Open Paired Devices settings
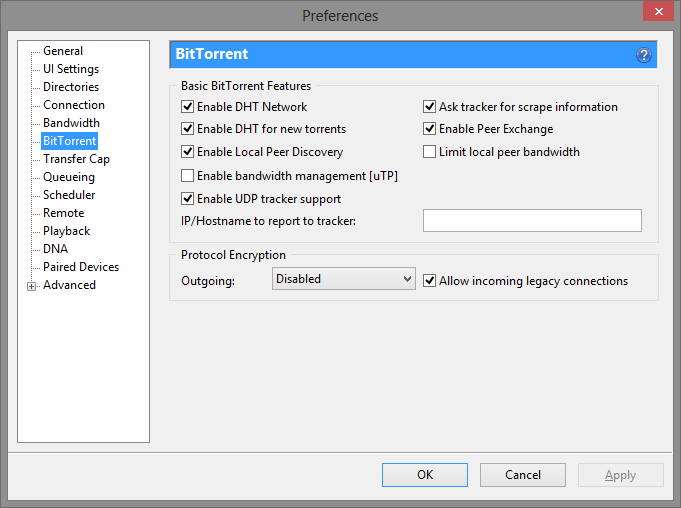The image size is (681, 508). (81, 267)
